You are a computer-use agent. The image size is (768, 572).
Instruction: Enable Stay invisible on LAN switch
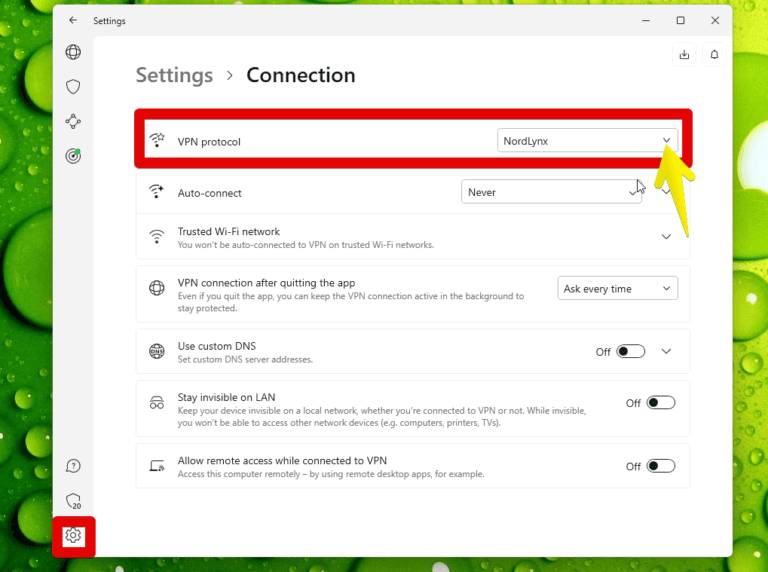pos(660,403)
